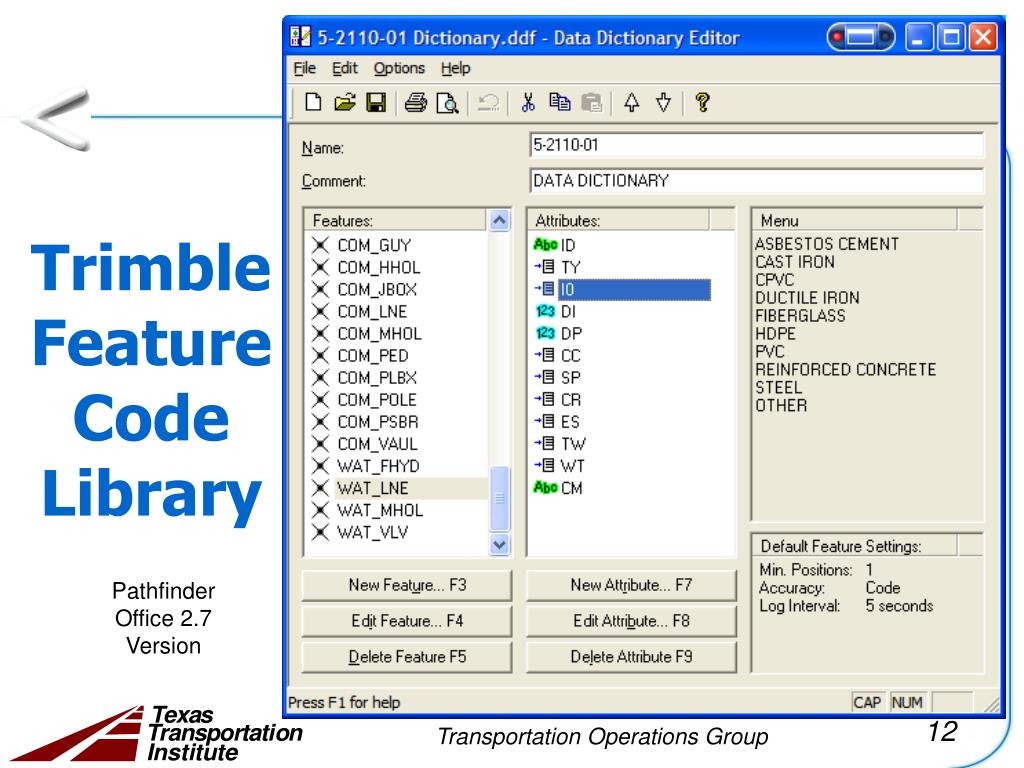Open the Help menu
Viewport: 1024px width, 768px height.
tap(455, 68)
